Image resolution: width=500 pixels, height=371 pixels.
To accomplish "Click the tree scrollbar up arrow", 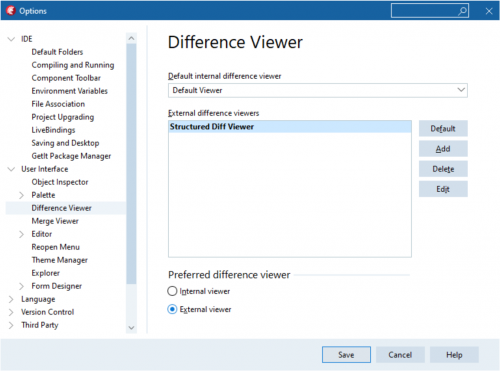I will pos(131,38).
